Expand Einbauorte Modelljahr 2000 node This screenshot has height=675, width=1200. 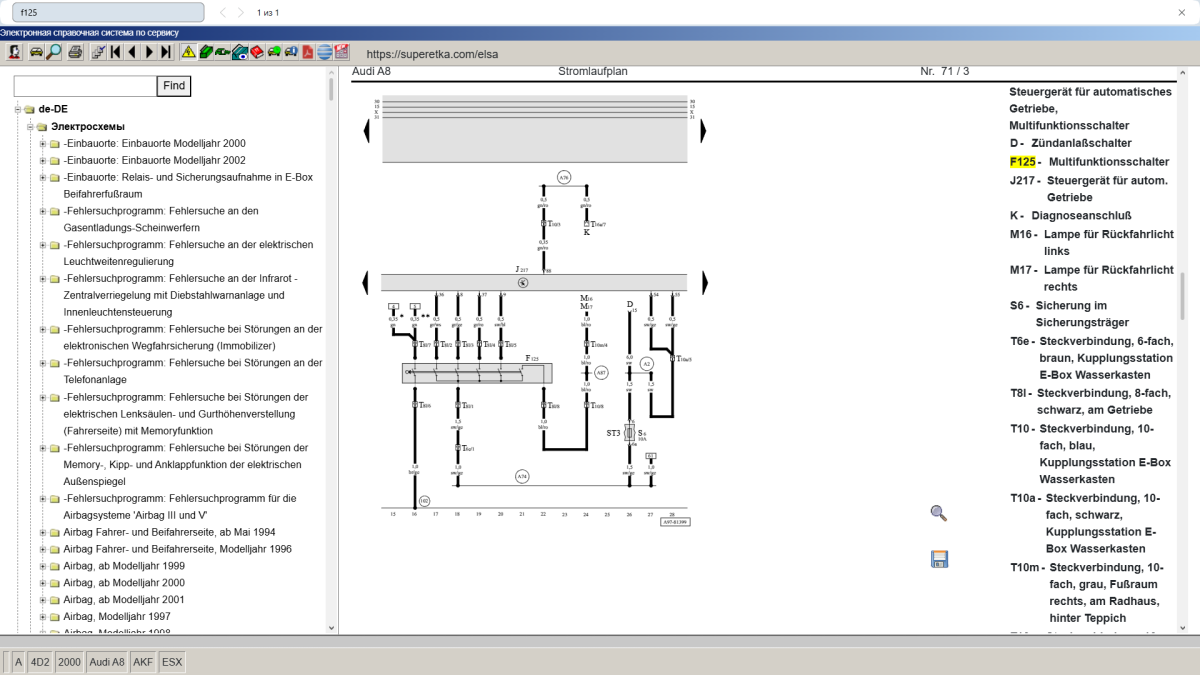click(43, 144)
